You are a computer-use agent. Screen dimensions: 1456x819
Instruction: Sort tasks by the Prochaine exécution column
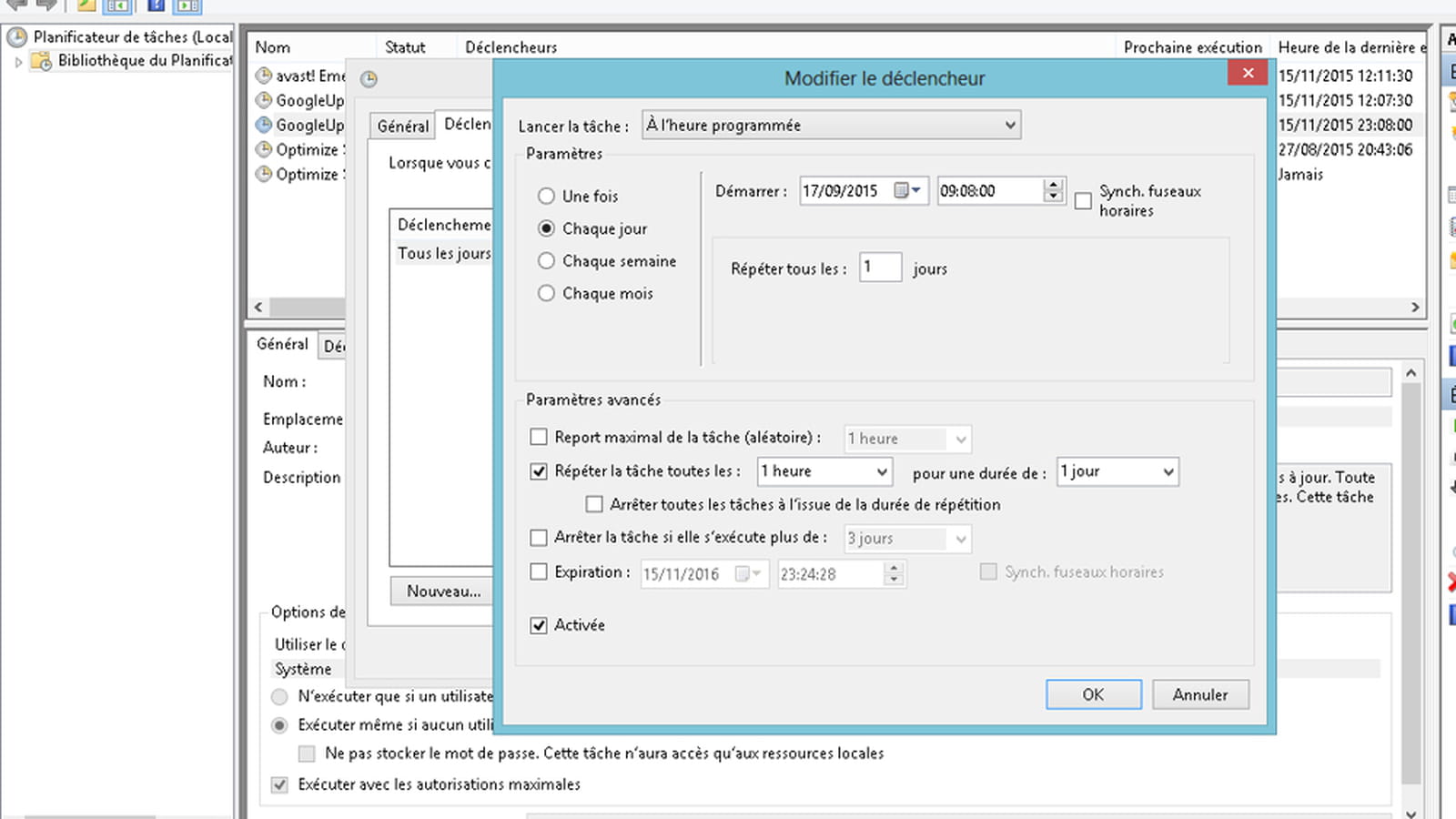(x=1193, y=47)
